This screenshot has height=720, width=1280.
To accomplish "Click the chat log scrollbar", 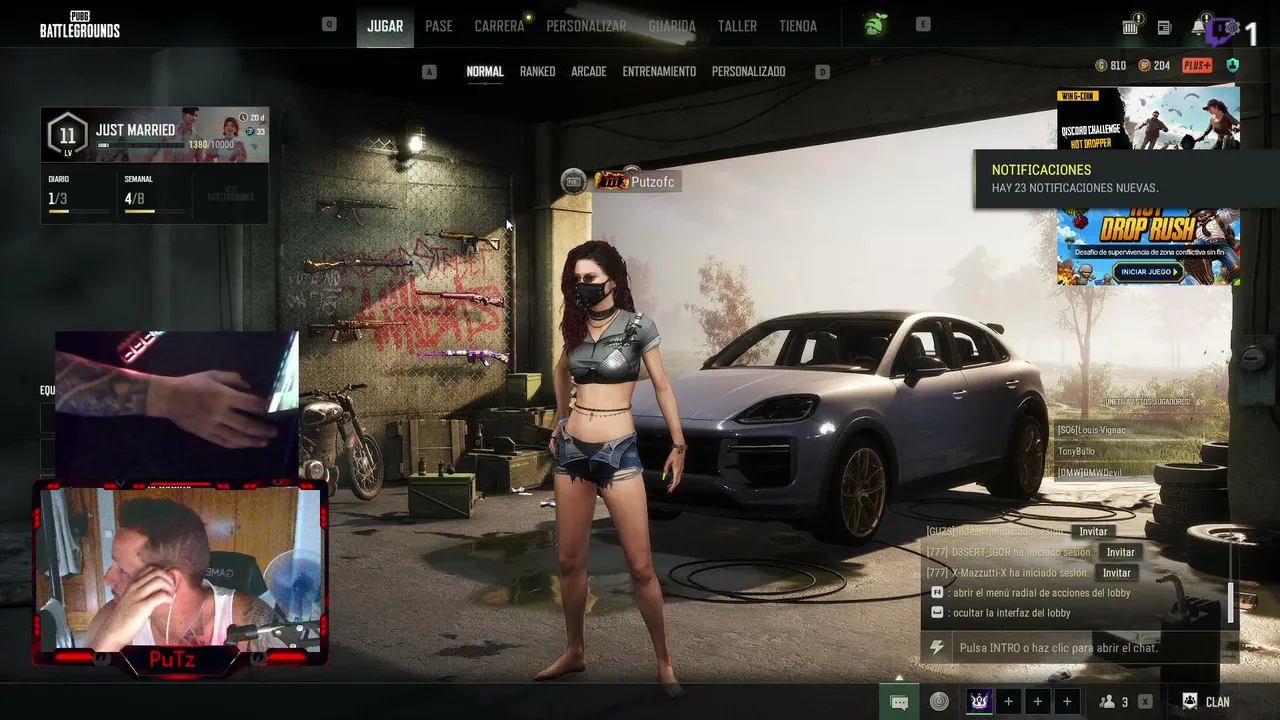I will tap(1231, 601).
